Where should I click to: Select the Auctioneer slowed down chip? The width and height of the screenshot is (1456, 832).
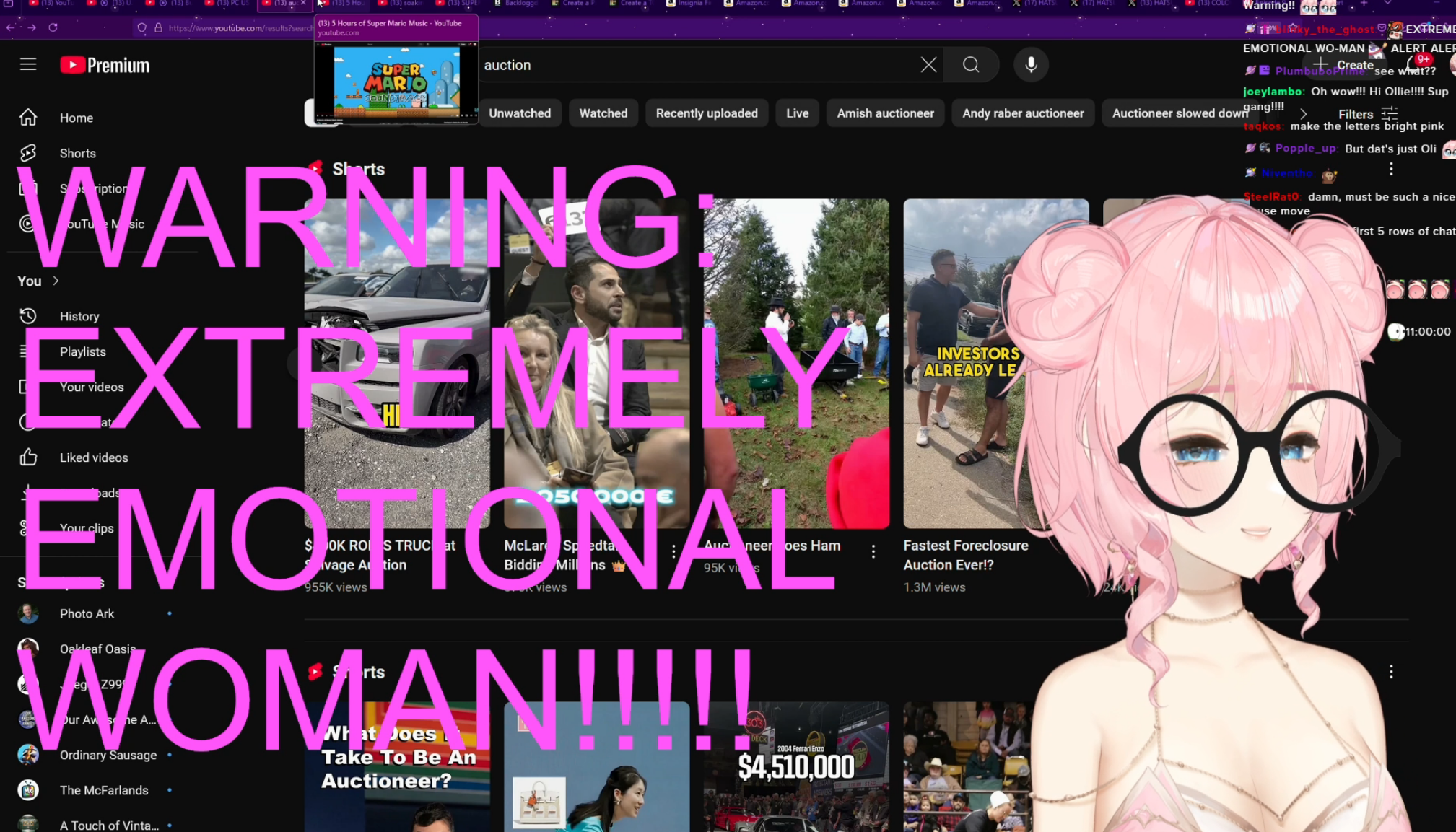tap(1180, 113)
